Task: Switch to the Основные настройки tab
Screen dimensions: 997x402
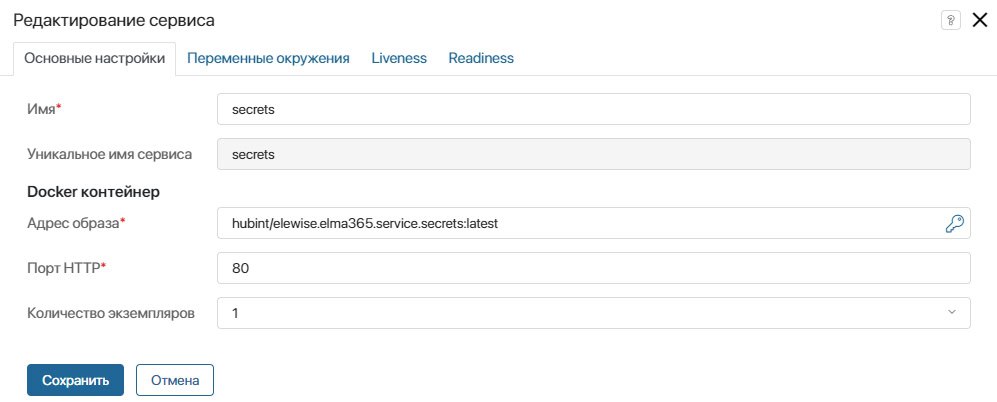Action: point(94,59)
